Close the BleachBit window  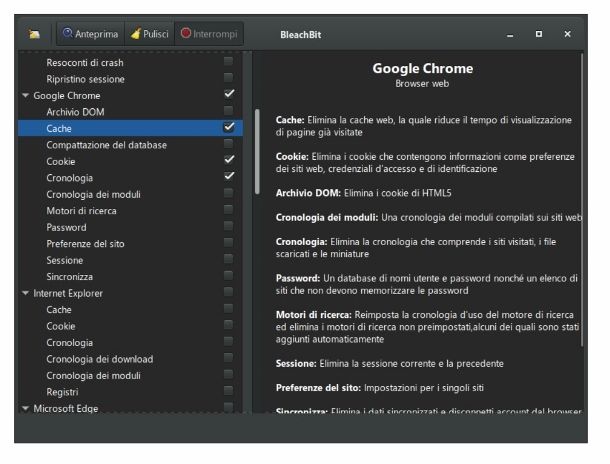tap(567, 34)
